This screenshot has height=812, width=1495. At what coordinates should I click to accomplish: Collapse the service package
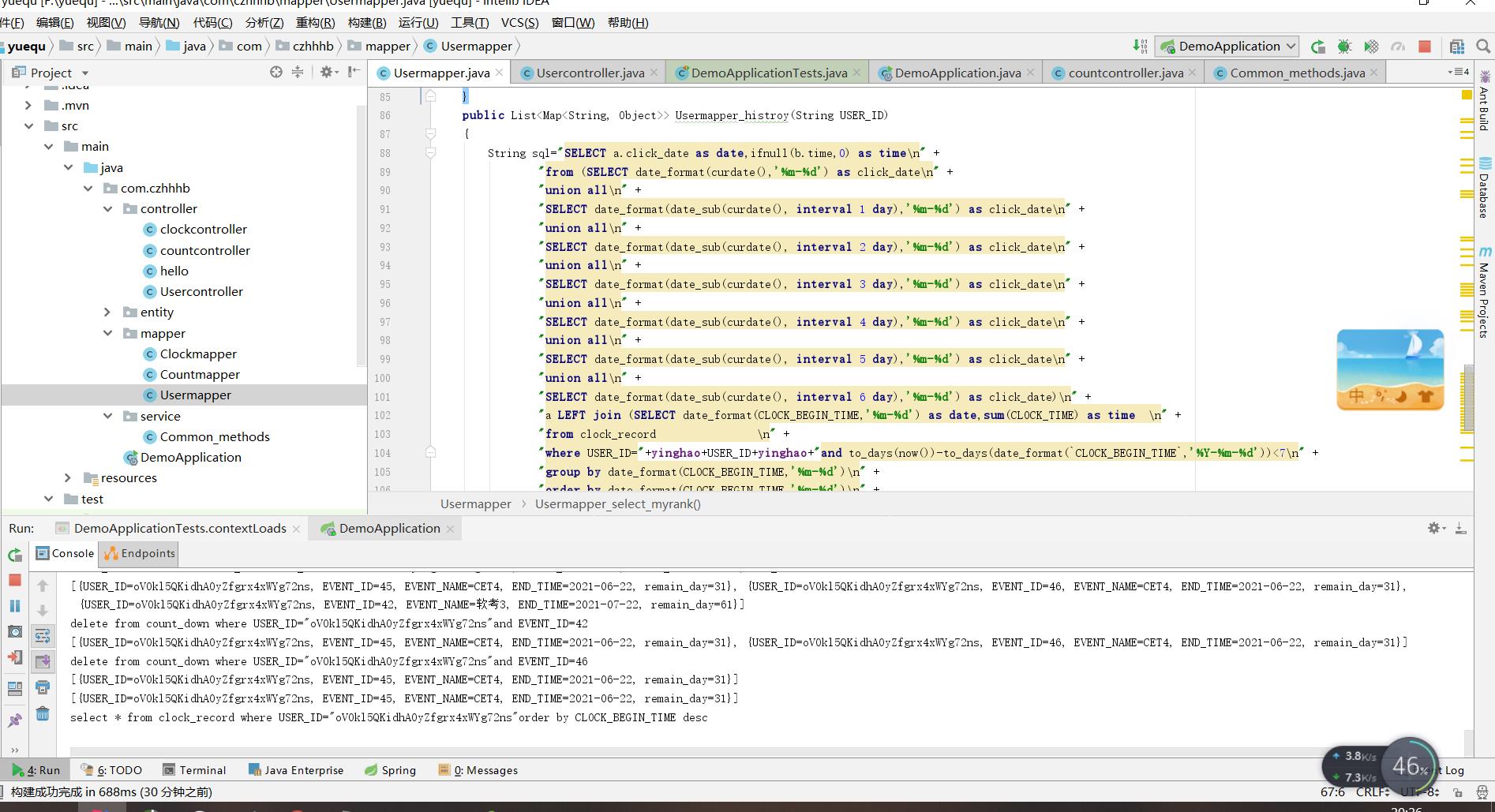click(107, 416)
